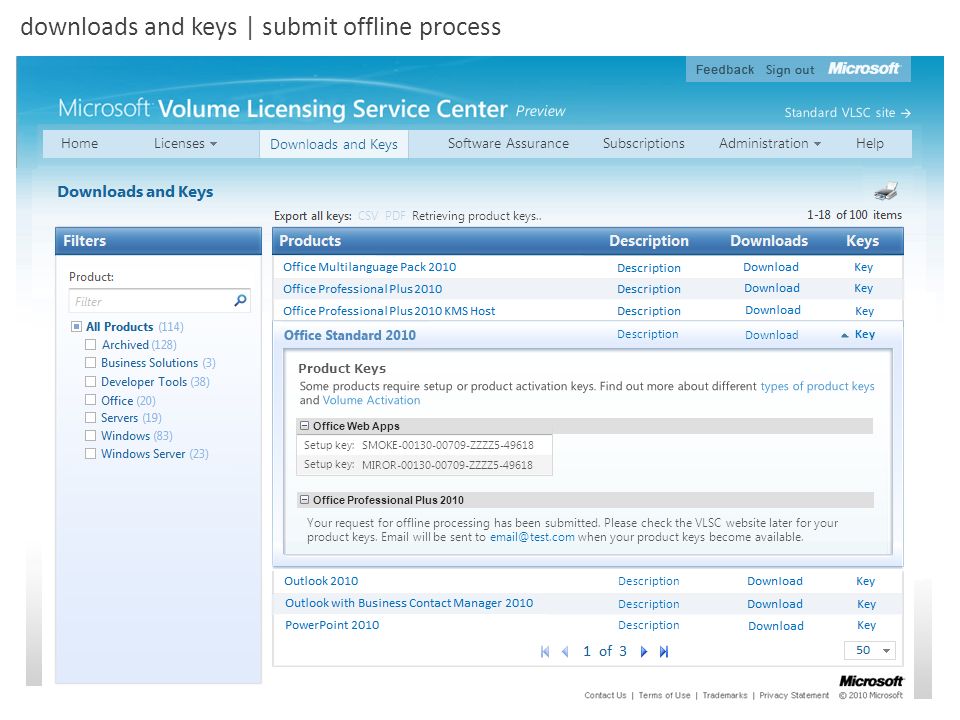Click the filter search magnifier icon

(x=241, y=300)
